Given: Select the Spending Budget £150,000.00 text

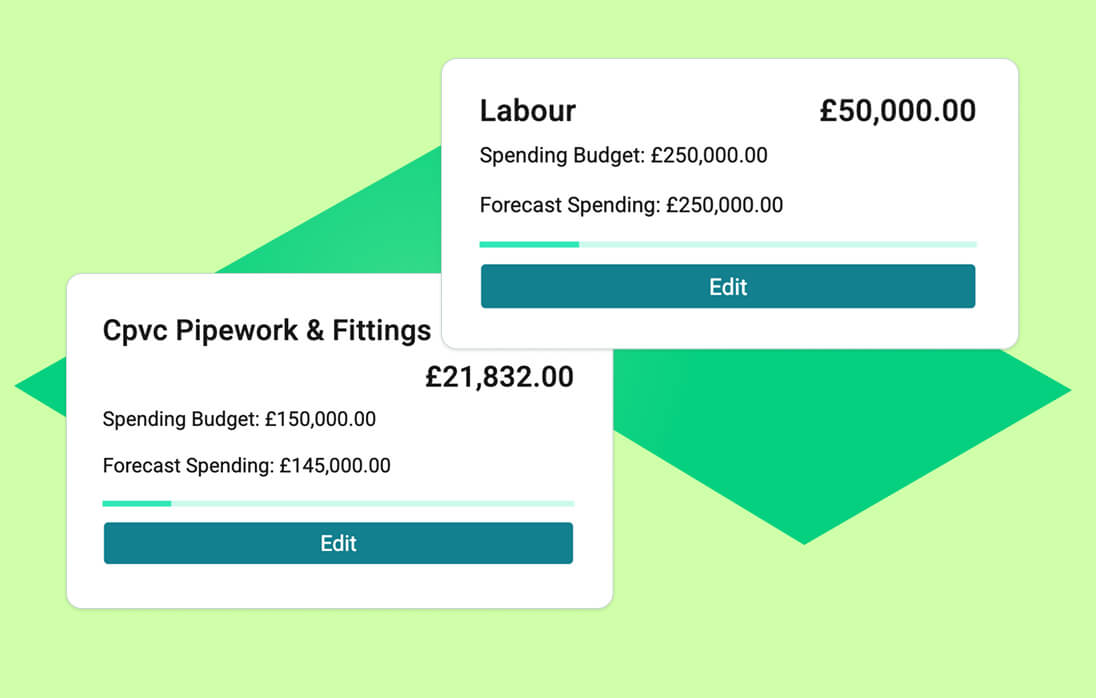Looking at the screenshot, I should point(239,419).
